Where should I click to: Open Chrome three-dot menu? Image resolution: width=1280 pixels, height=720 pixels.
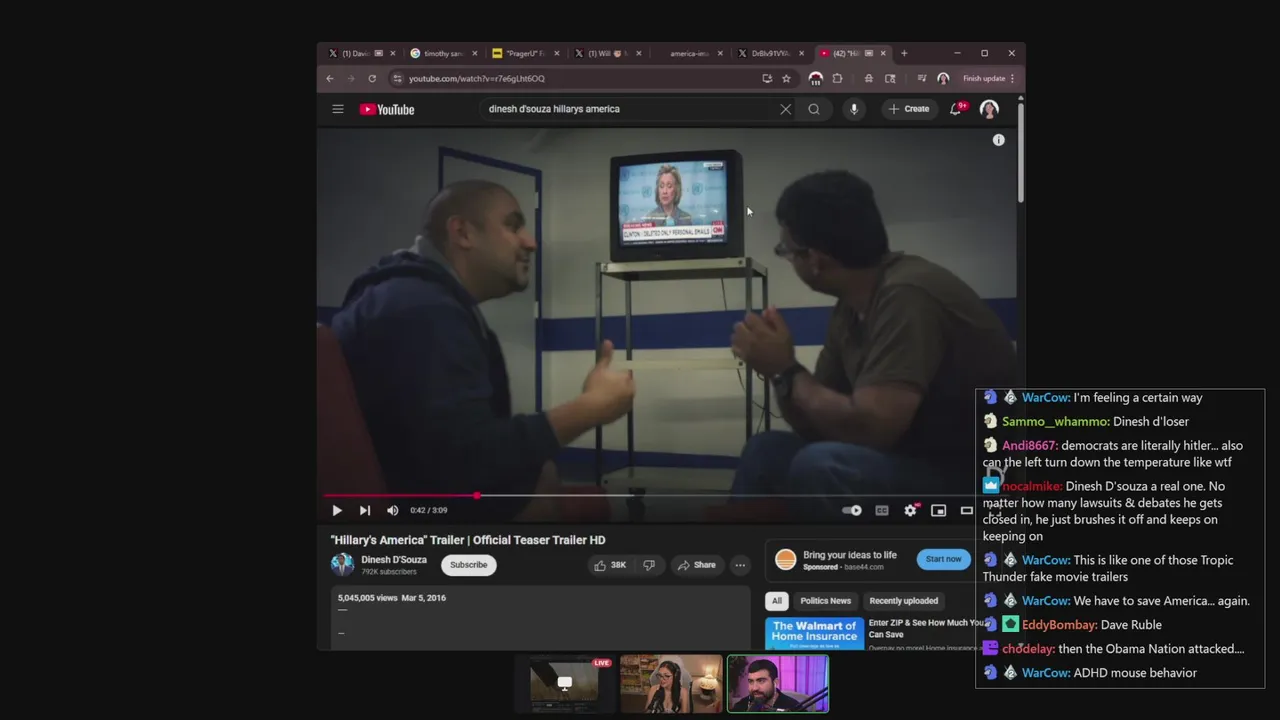tap(1012, 78)
